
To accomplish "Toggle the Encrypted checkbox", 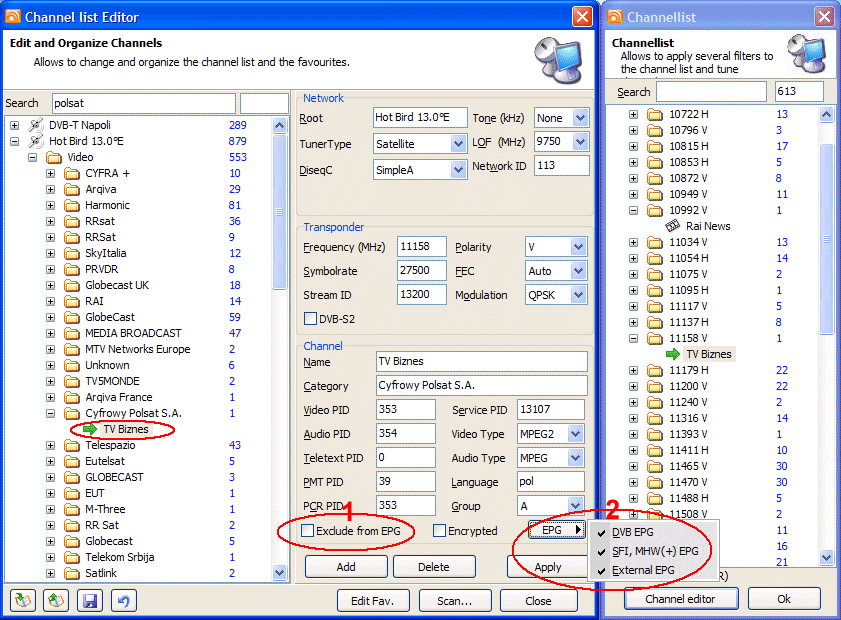I will 439,531.
